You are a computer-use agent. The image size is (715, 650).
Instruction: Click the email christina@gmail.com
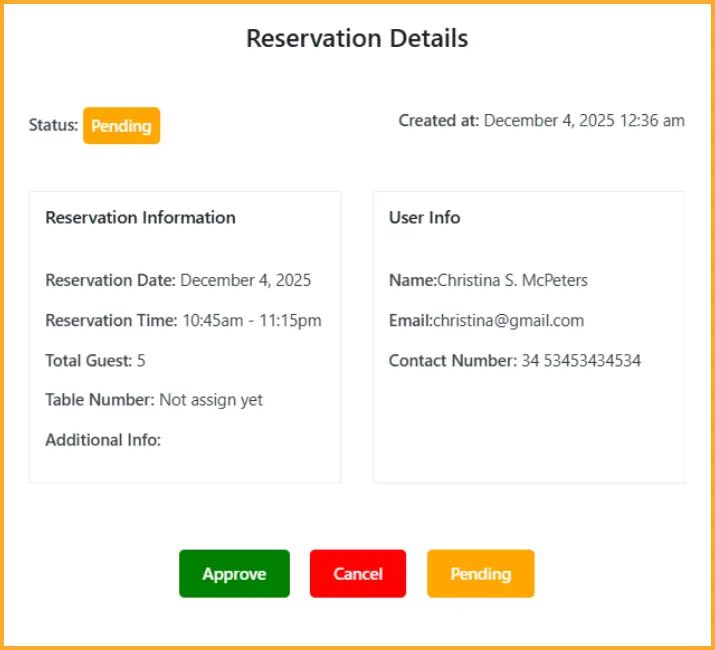click(x=508, y=321)
